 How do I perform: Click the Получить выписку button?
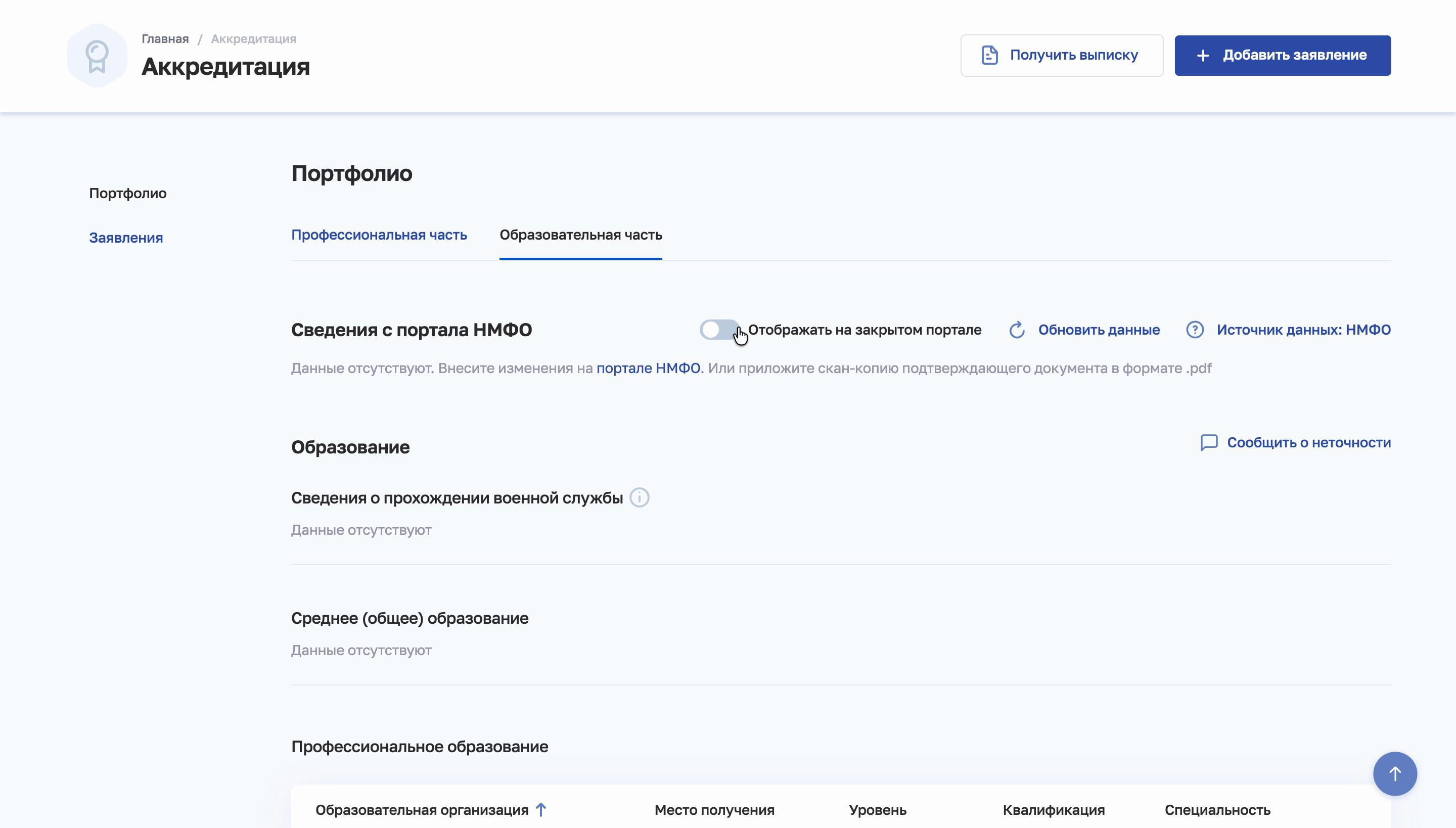[x=1061, y=55]
